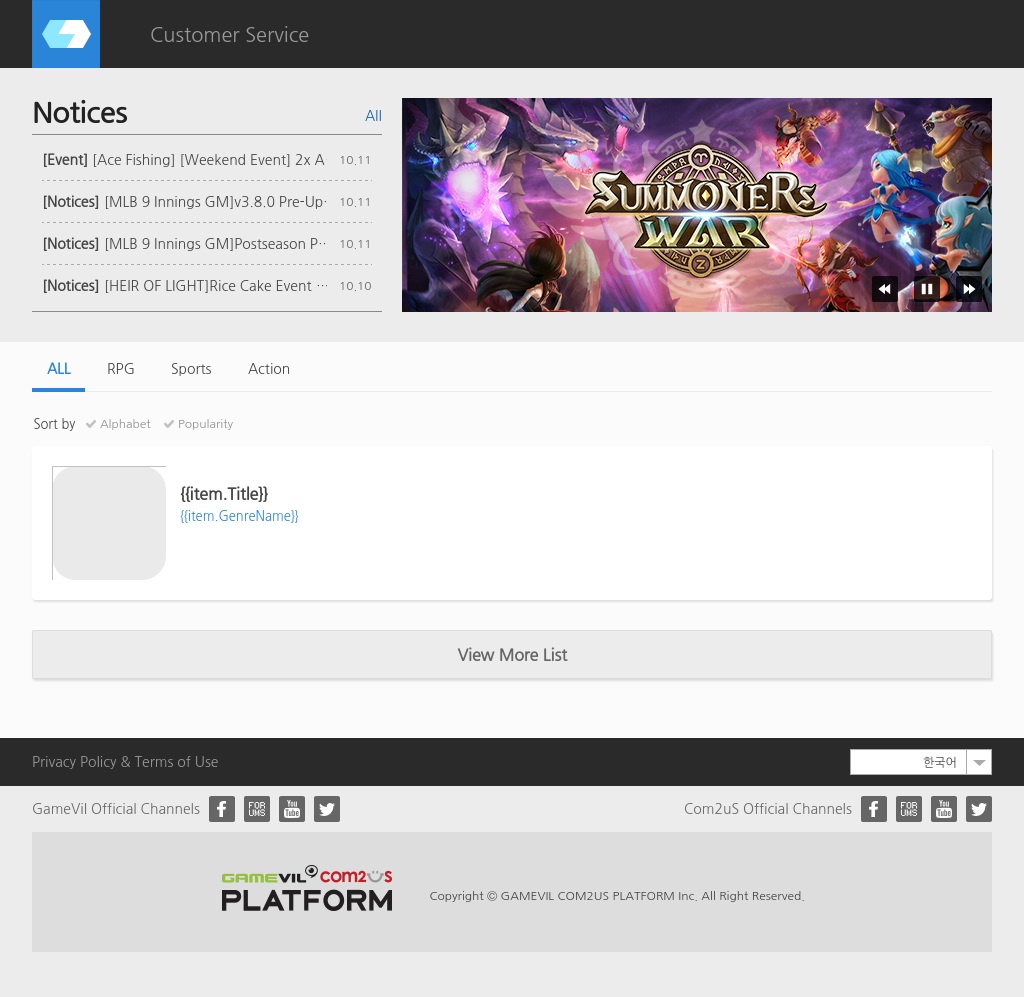
Task: Click the Notices heading
Action: click(x=80, y=112)
